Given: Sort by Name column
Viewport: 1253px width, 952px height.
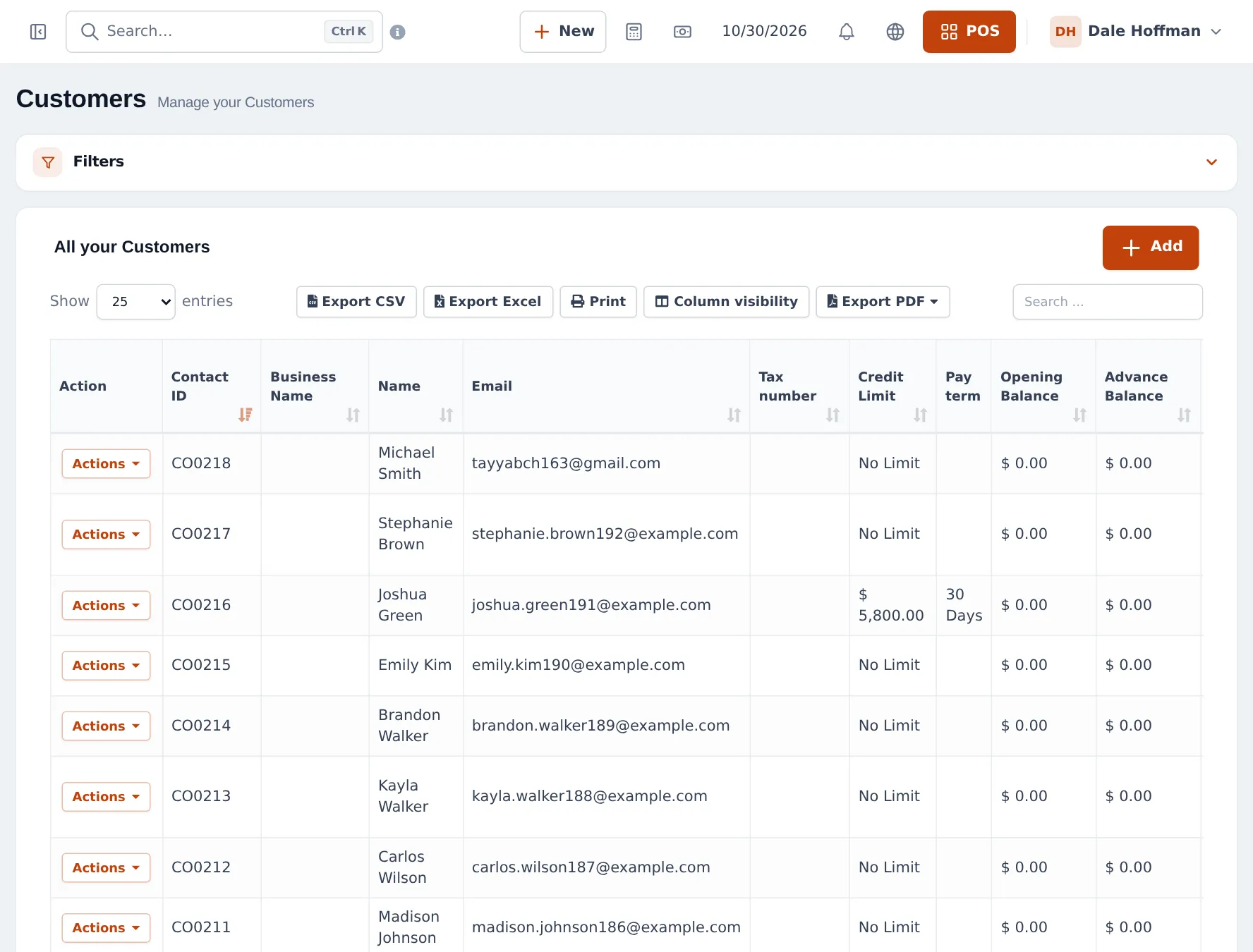Looking at the screenshot, I should tap(446, 415).
